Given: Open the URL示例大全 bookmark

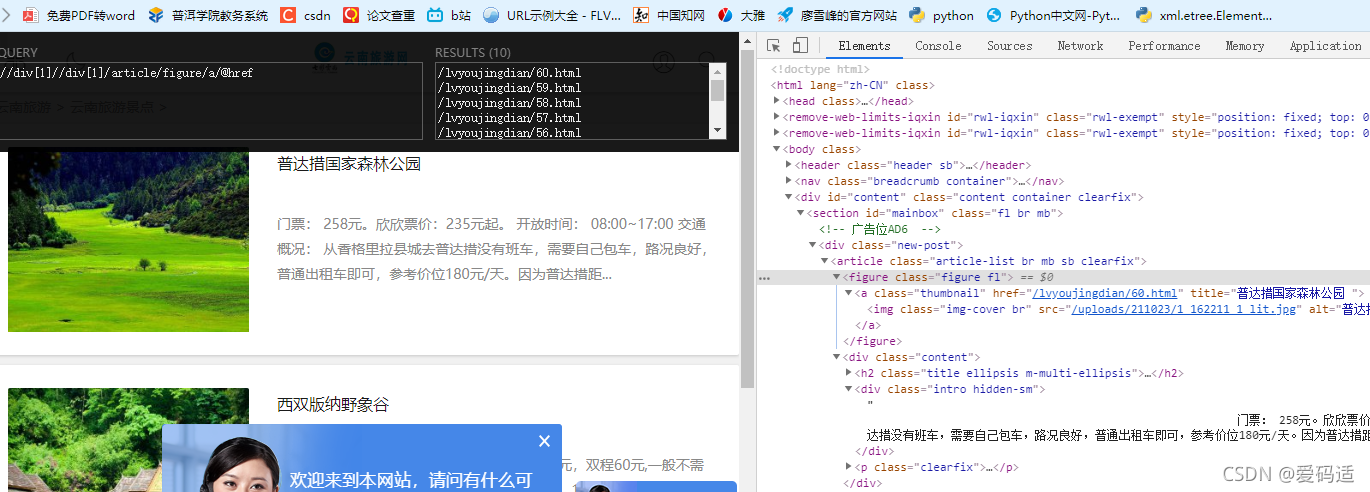Looking at the screenshot, I should 551,15.
